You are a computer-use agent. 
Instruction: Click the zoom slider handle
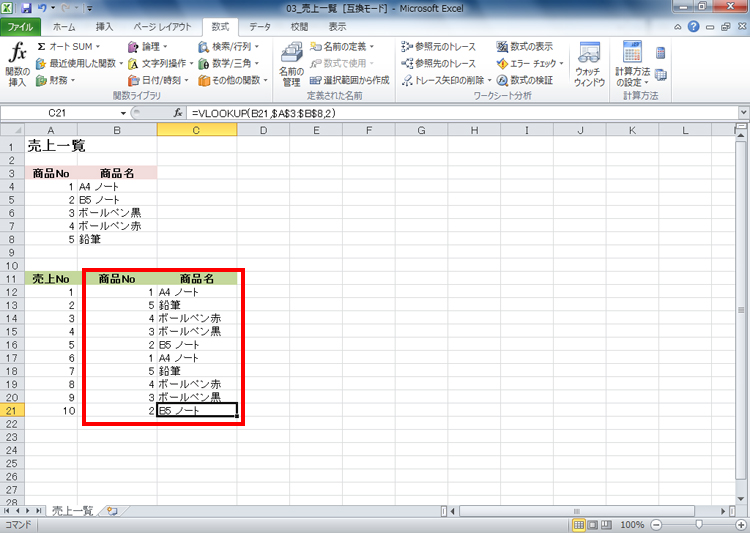699,525
